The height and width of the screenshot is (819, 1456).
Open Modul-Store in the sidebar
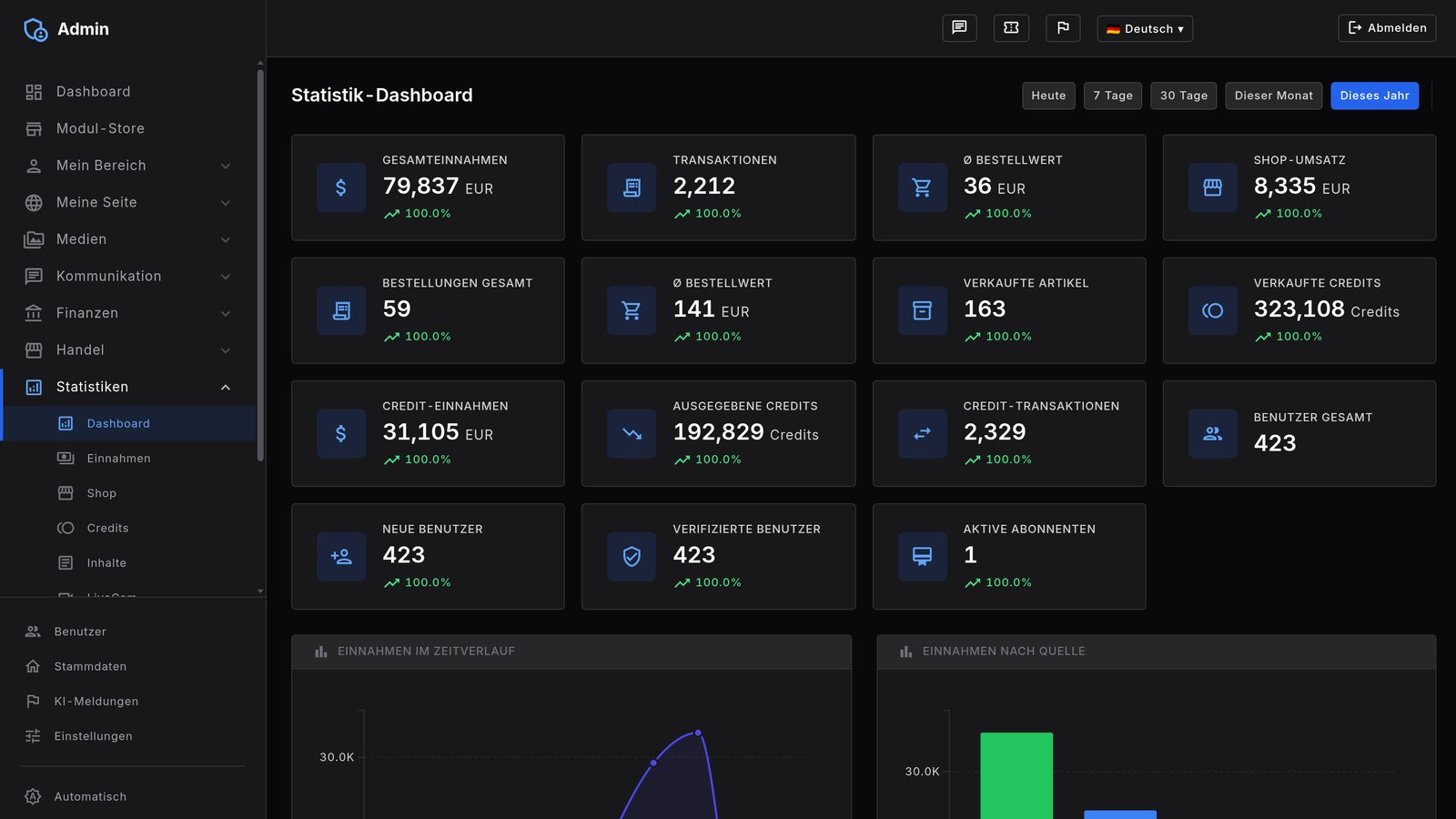click(128, 128)
